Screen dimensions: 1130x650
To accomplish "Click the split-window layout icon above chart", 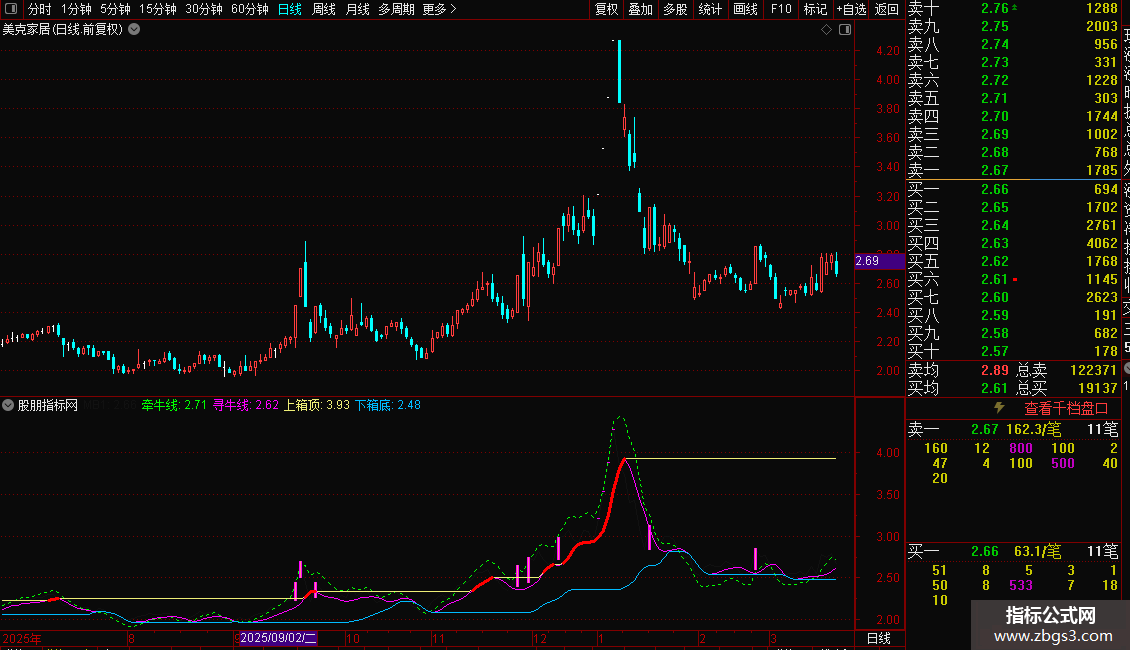I will (x=845, y=30).
